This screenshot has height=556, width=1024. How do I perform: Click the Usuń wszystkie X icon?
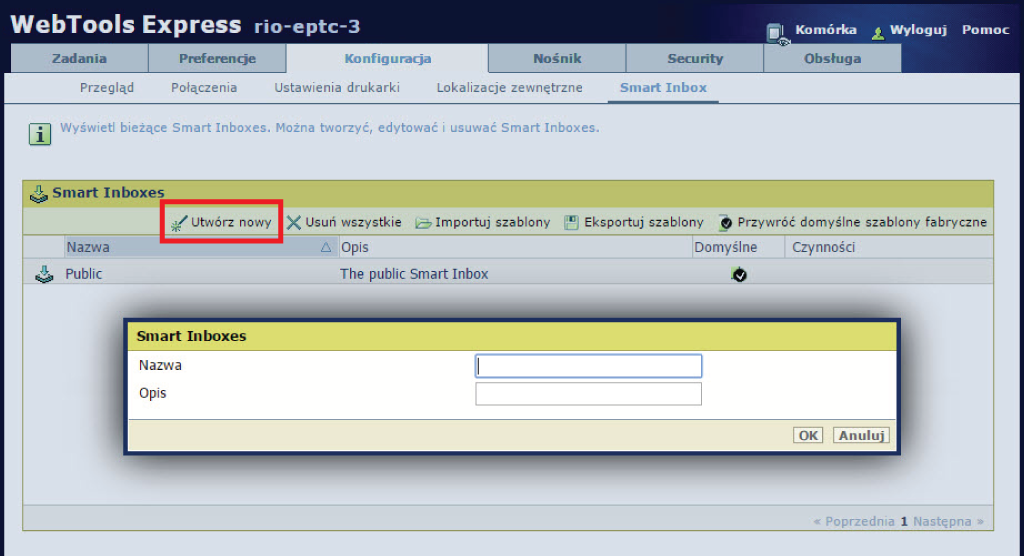pyautogui.click(x=294, y=222)
